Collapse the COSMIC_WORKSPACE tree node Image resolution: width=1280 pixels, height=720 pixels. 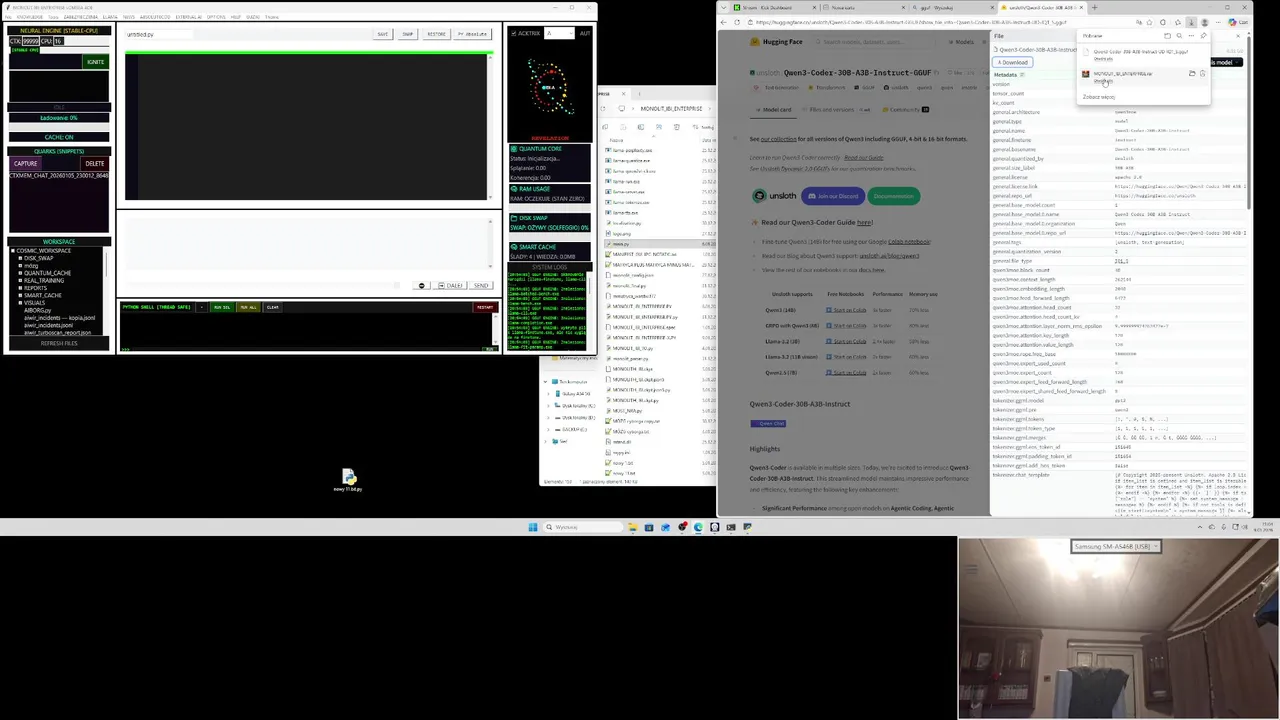(x=13, y=251)
